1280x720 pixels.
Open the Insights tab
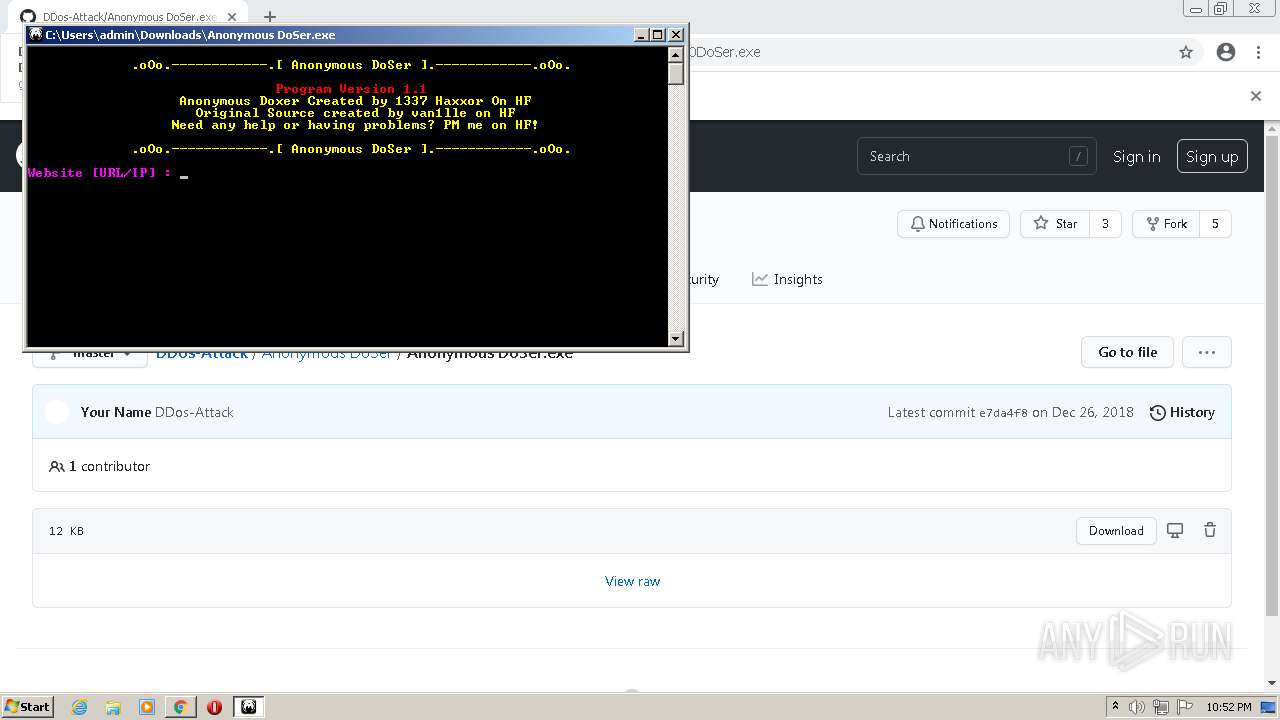[x=787, y=279]
